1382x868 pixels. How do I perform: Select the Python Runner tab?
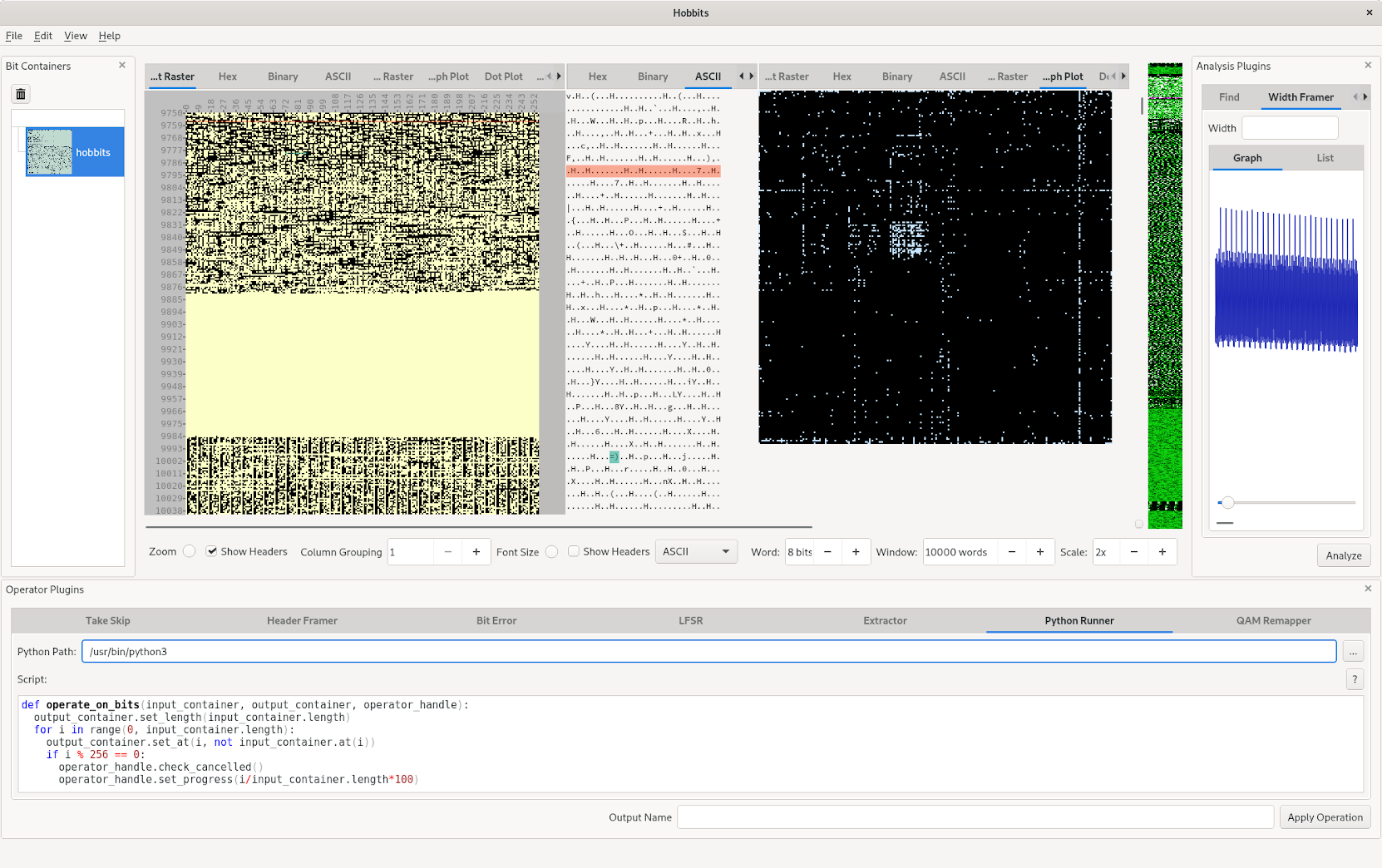tap(1079, 621)
